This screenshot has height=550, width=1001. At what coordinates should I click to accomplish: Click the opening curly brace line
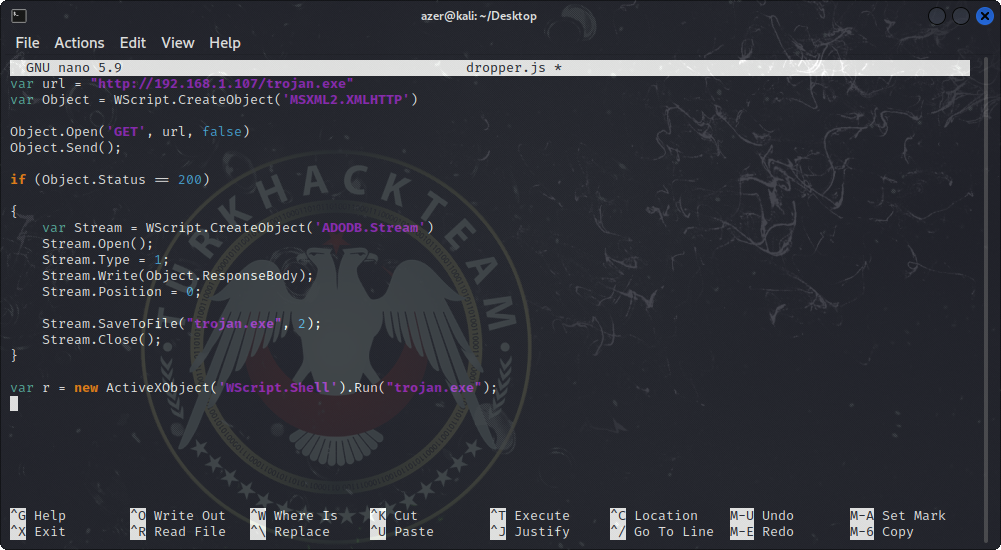pyautogui.click(x=14, y=212)
